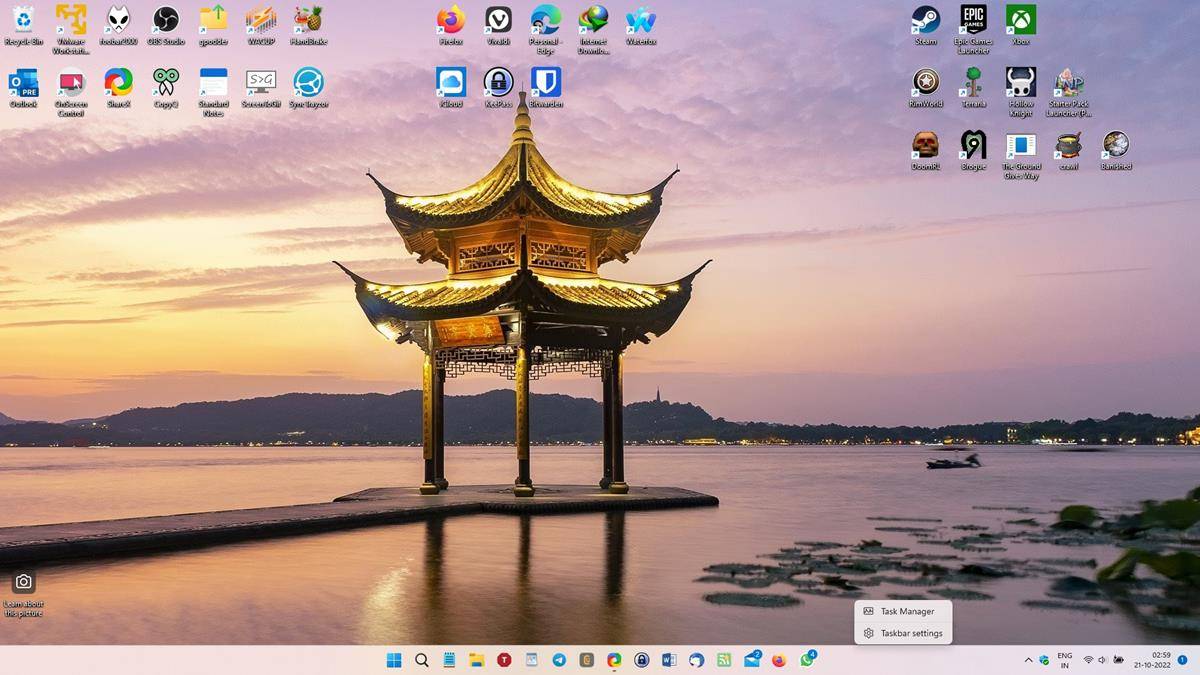Open Windows Search from the taskbar
The image size is (1200, 675).
422,660
